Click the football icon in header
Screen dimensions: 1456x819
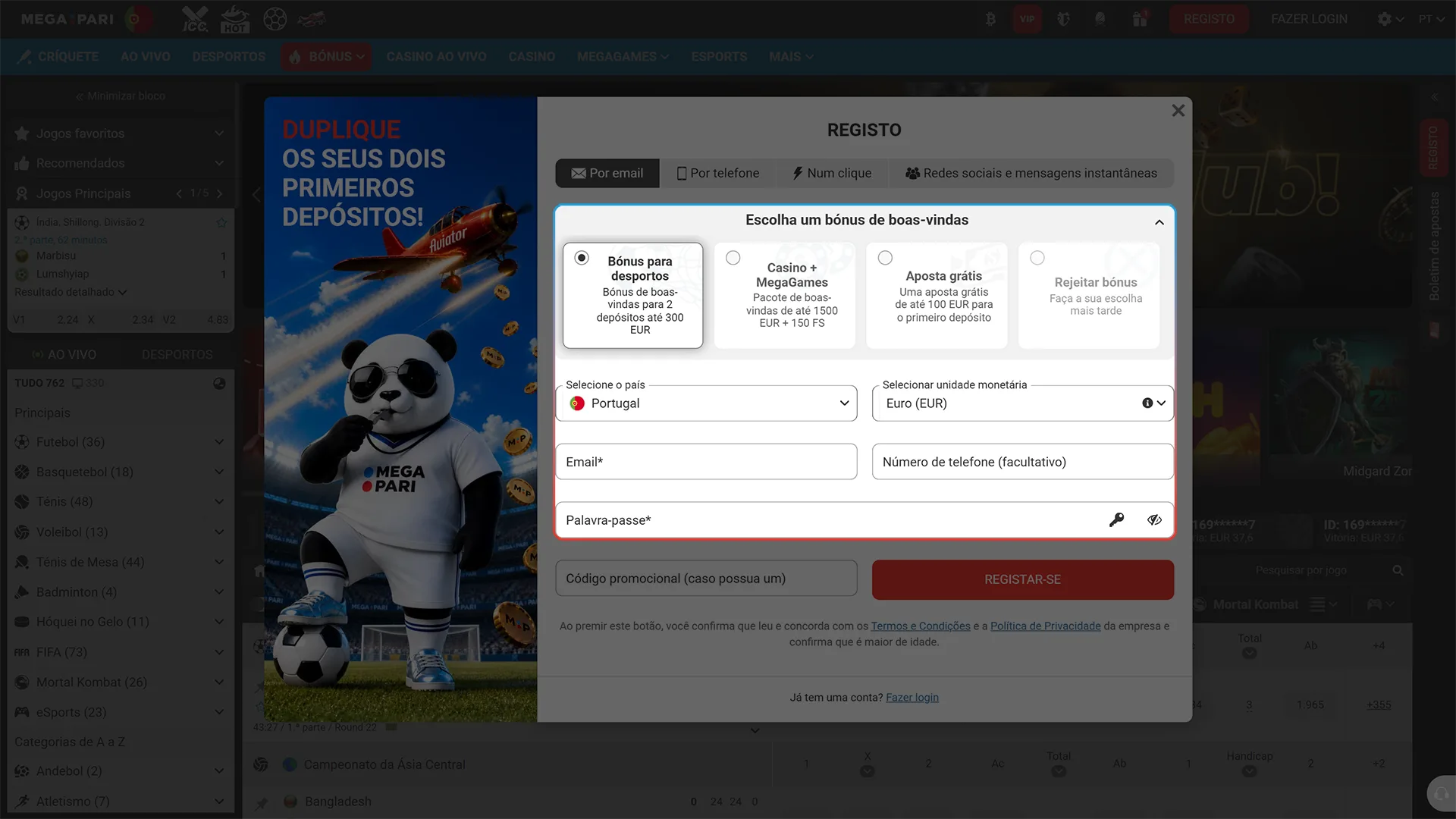click(x=275, y=19)
